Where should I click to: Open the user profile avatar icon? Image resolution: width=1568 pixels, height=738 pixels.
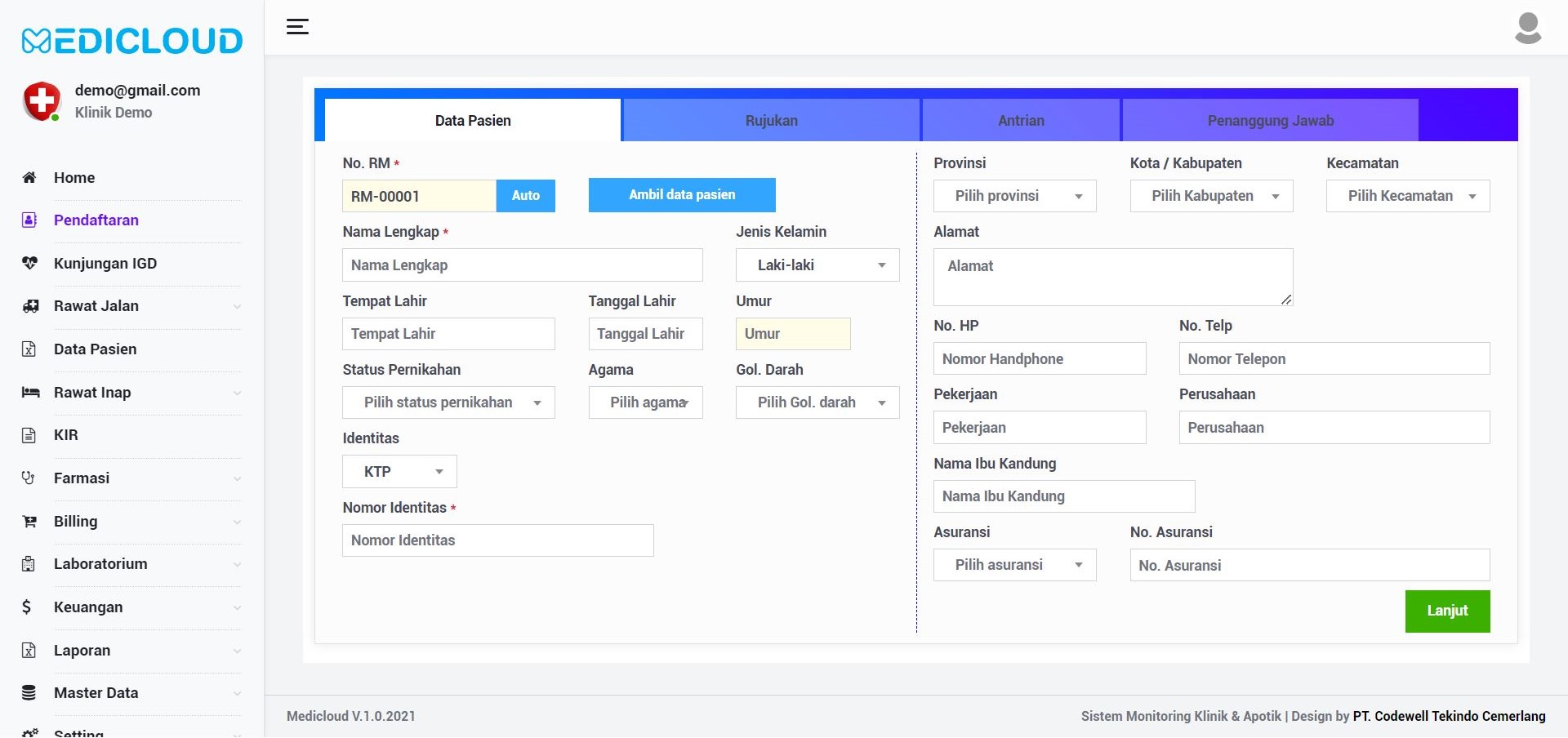tap(1528, 28)
